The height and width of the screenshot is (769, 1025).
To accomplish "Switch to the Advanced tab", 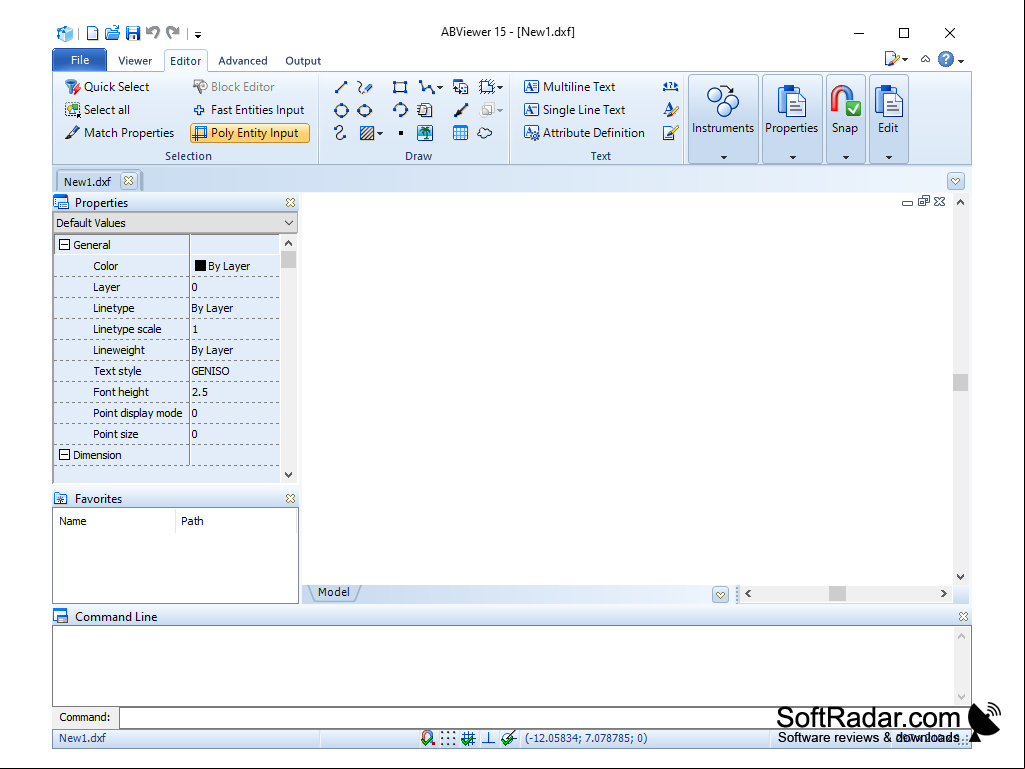I will (243, 61).
